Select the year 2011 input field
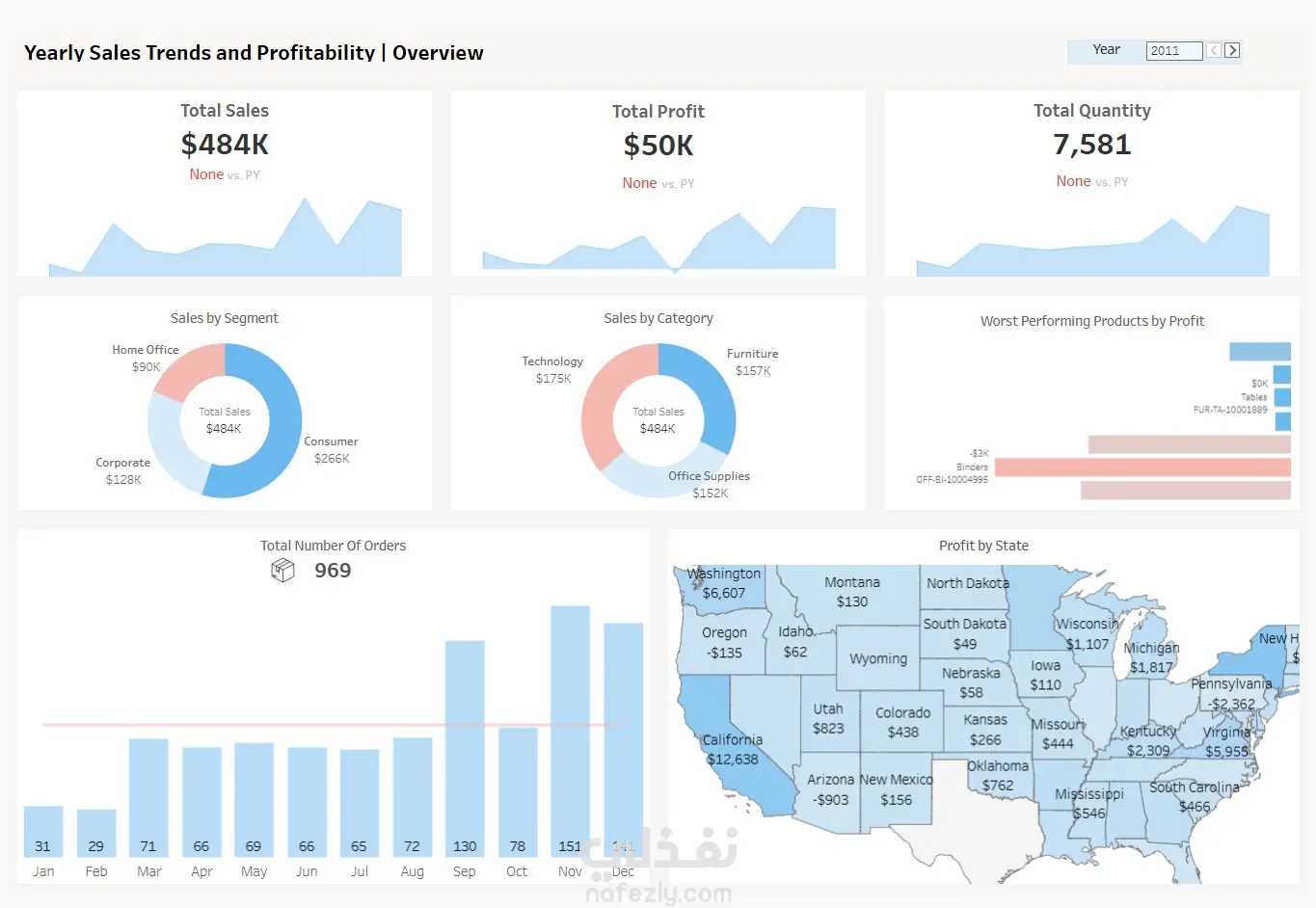1316x908 pixels. tap(1174, 50)
